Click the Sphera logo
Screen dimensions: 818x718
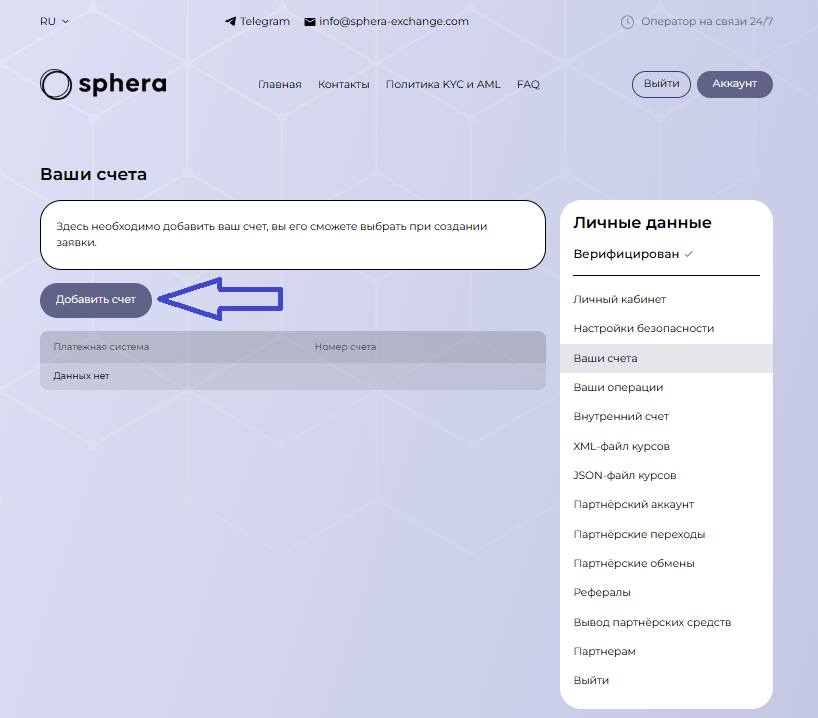[x=103, y=85]
